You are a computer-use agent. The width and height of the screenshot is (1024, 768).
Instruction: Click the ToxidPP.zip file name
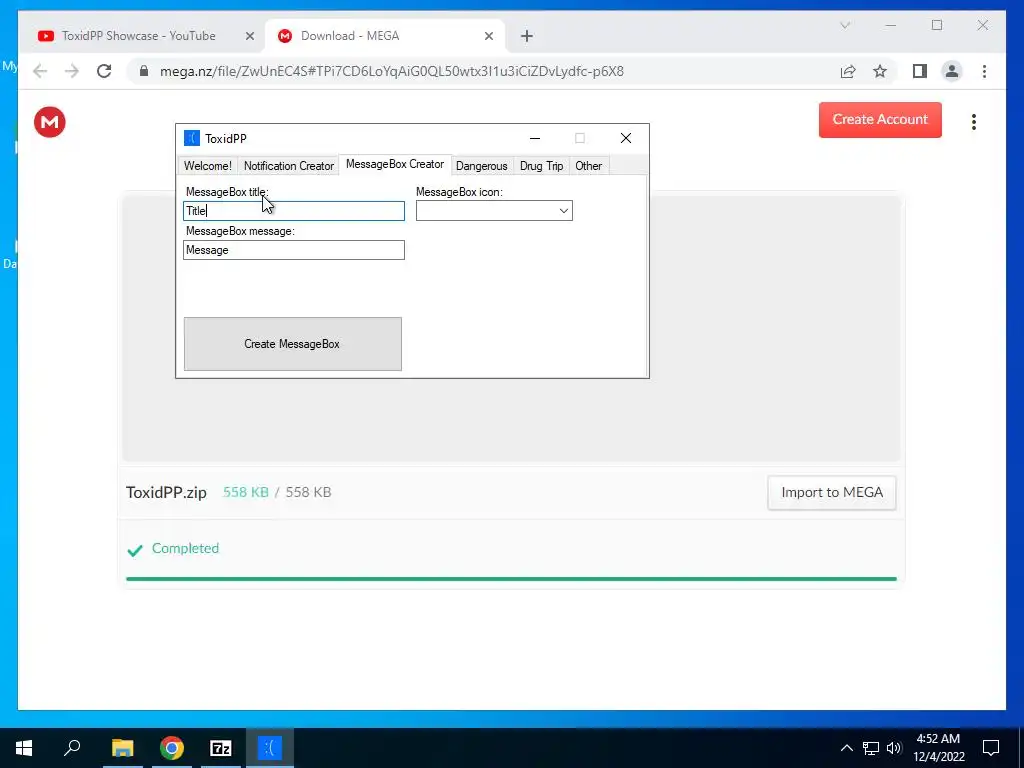pos(166,492)
